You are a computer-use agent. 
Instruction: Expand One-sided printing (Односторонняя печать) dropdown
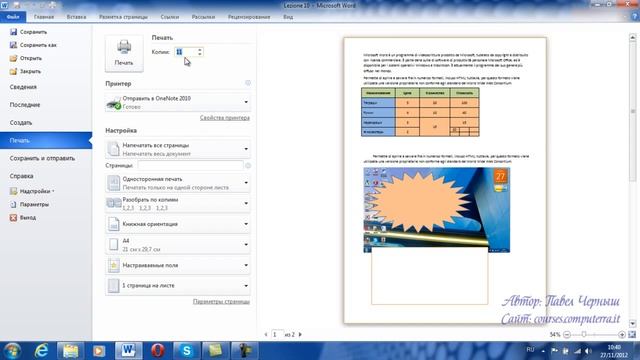tap(178, 183)
